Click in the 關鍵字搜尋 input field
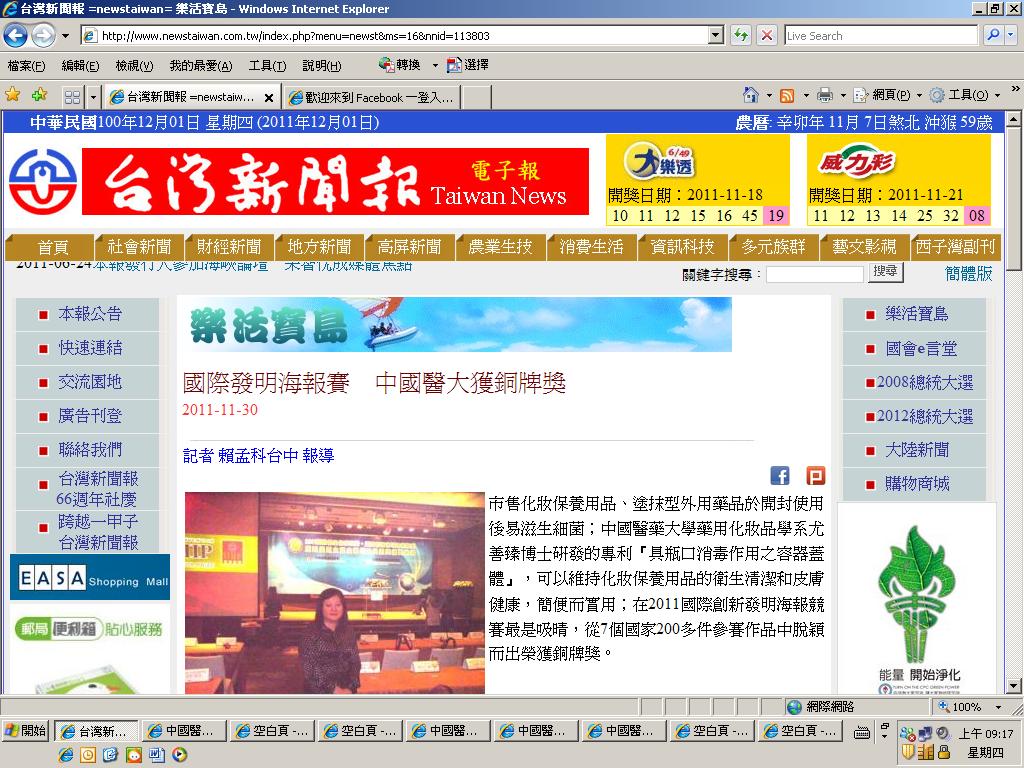Screen dimensions: 1024x768 tap(814, 274)
